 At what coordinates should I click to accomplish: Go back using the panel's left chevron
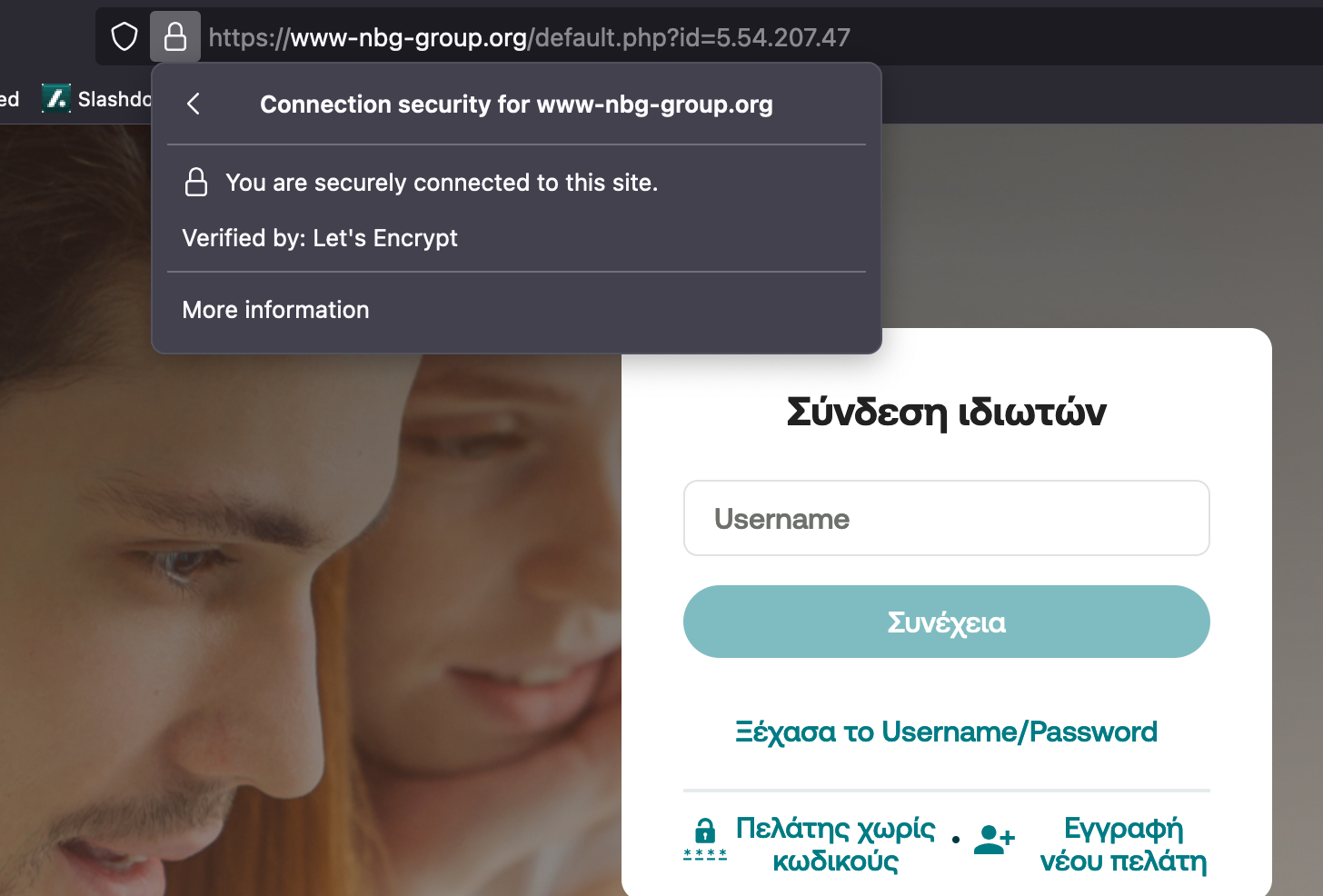point(194,104)
